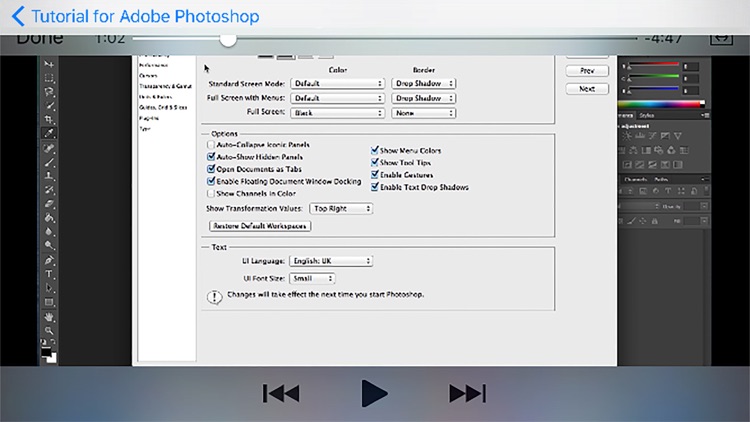
Task: Toggle Enable Floating Document Window Docking
Action: (210, 181)
